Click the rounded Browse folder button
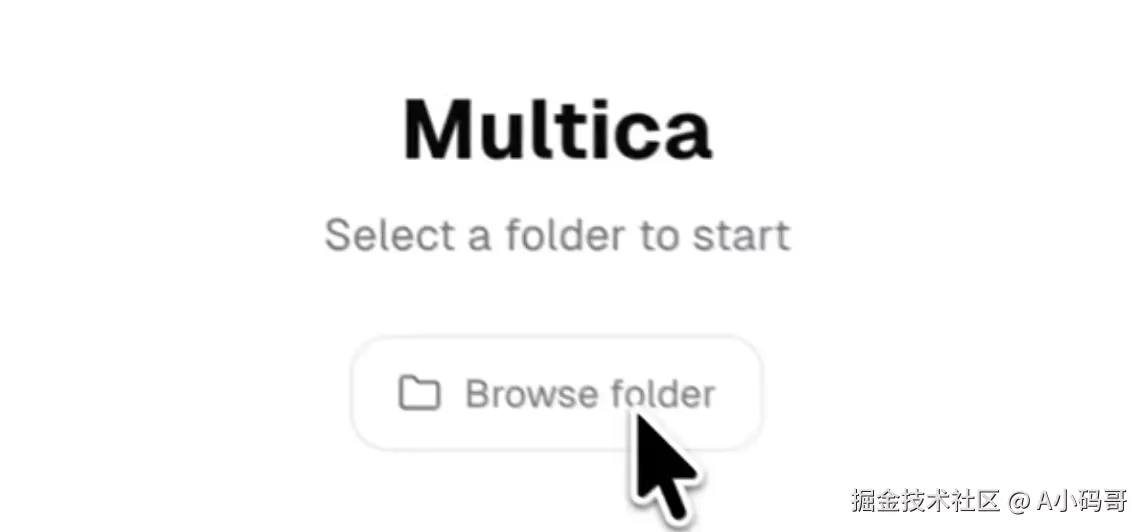 point(556,393)
